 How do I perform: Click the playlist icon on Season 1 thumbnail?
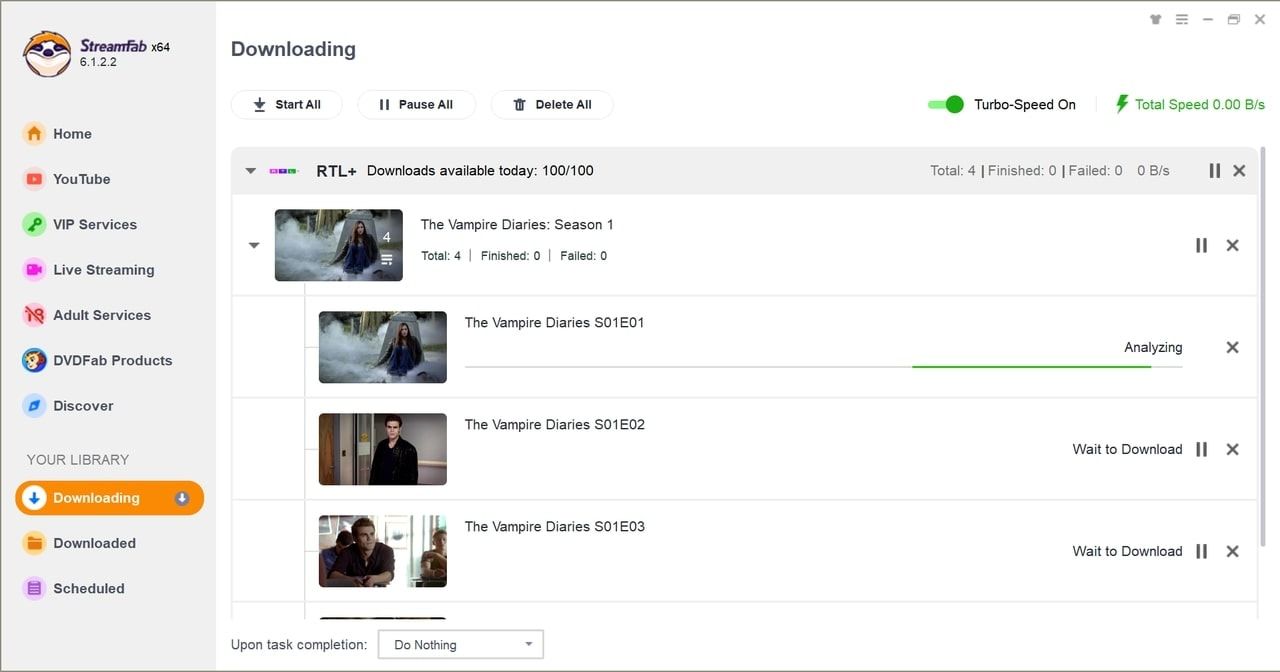387,260
